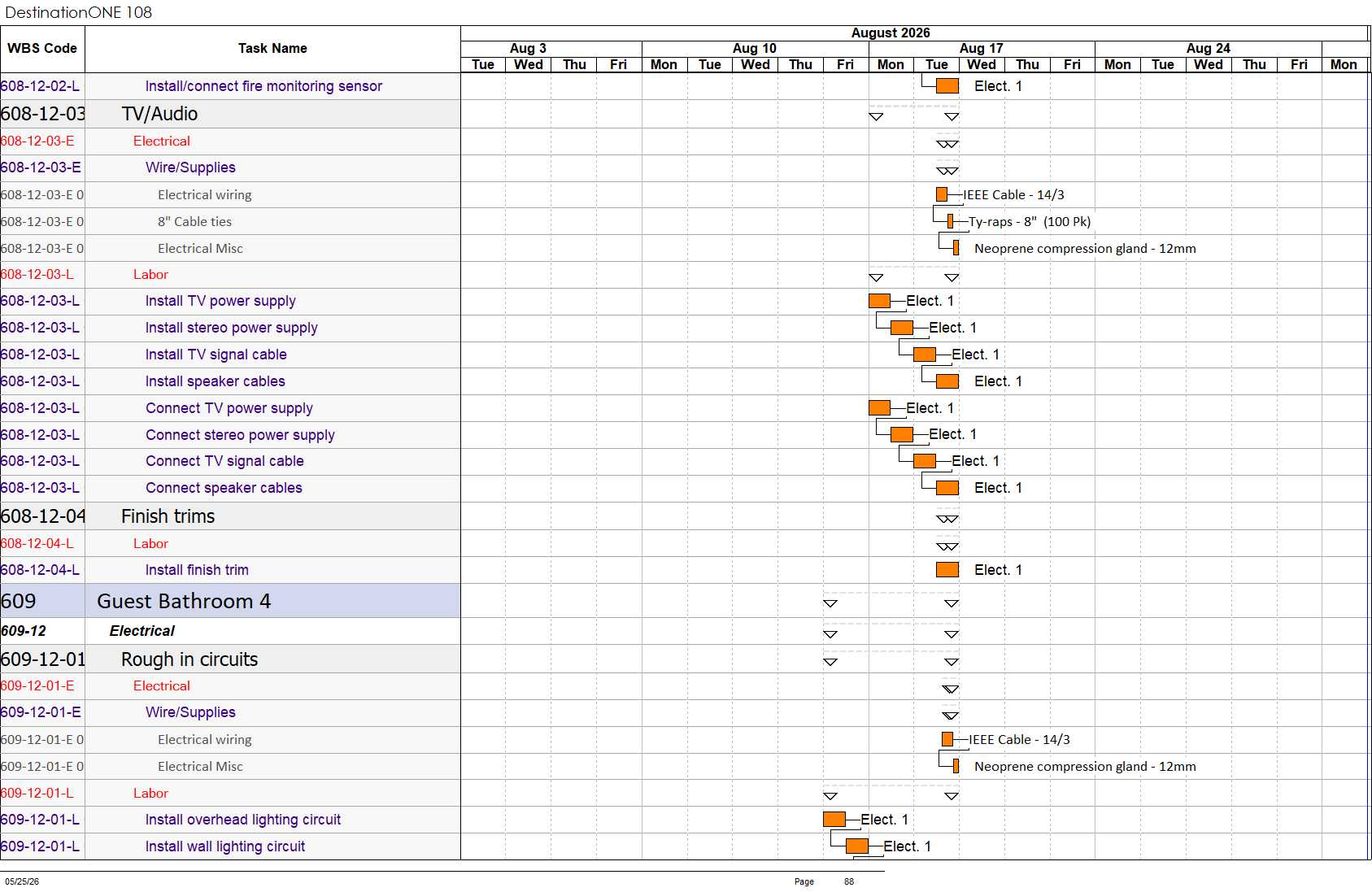Click the Install finish trim orange task bar
The width and height of the screenshot is (1372, 892).
tap(947, 570)
